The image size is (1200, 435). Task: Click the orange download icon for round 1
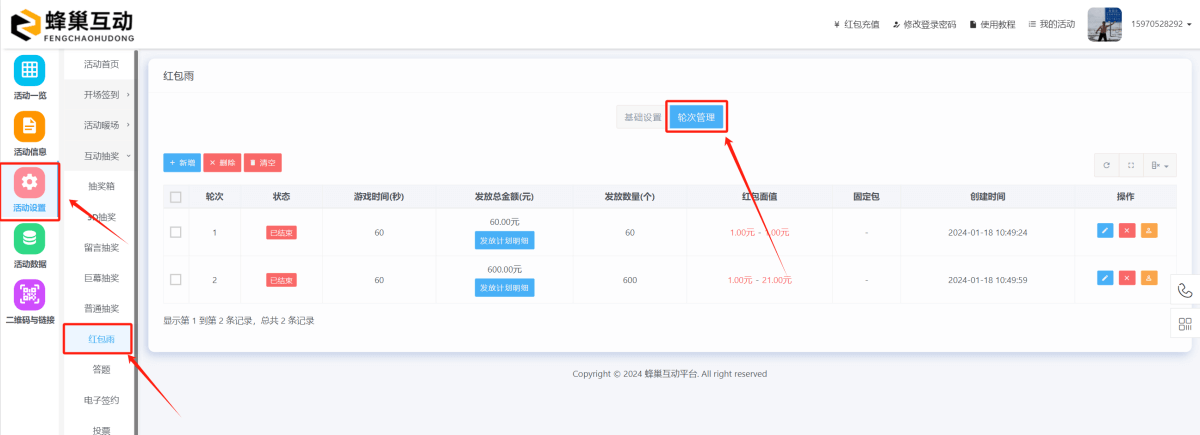point(1149,231)
